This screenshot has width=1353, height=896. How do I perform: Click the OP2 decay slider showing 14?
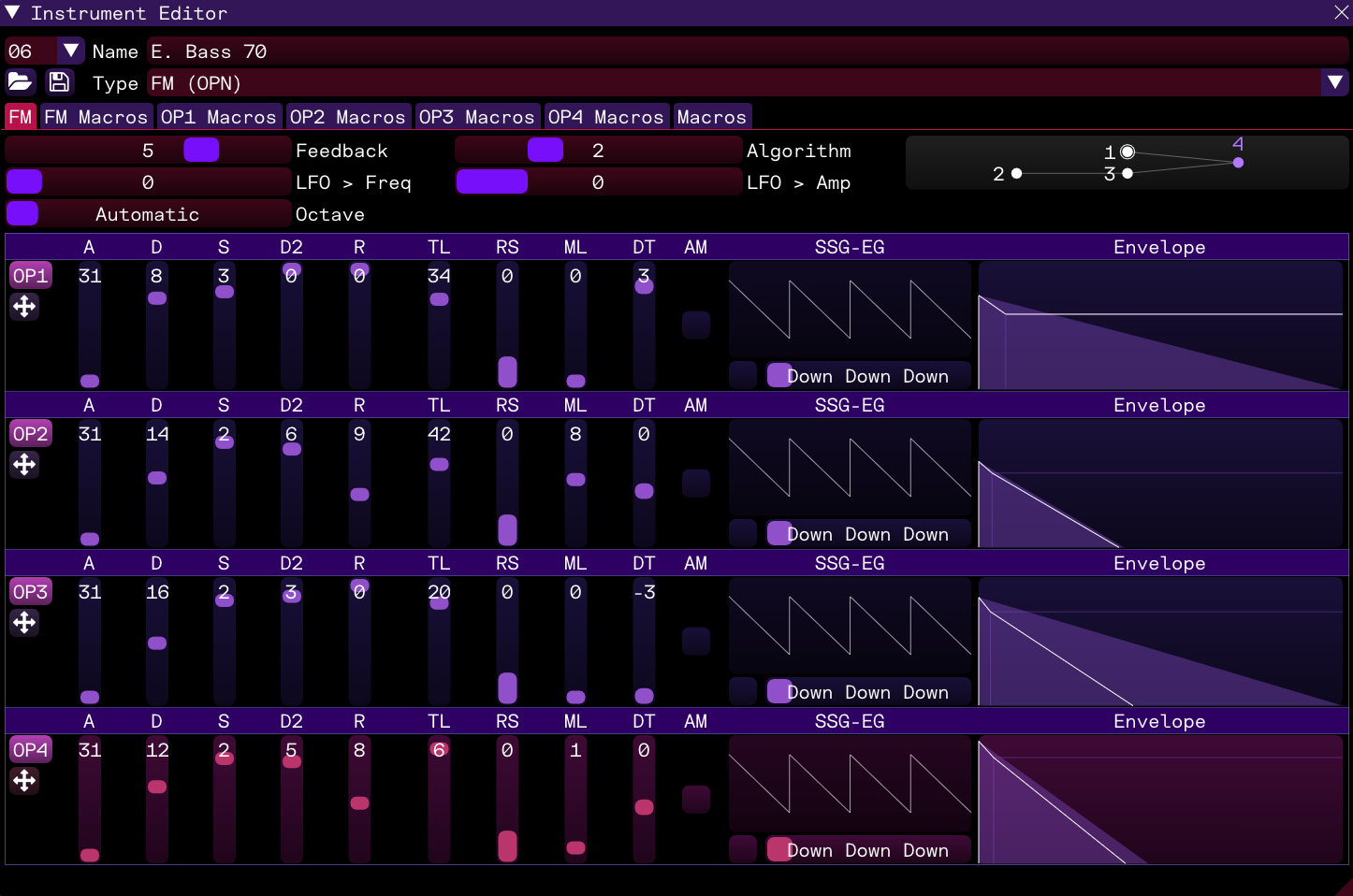point(157,484)
